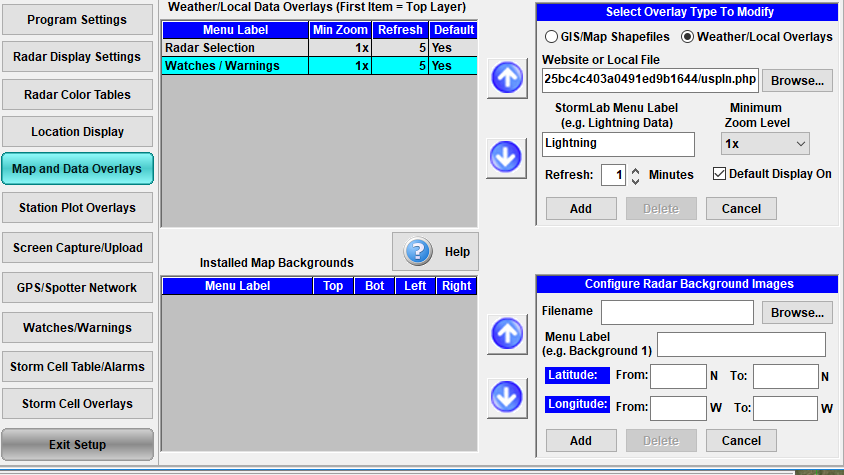Add the Lightning weather overlay

pos(581,209)
